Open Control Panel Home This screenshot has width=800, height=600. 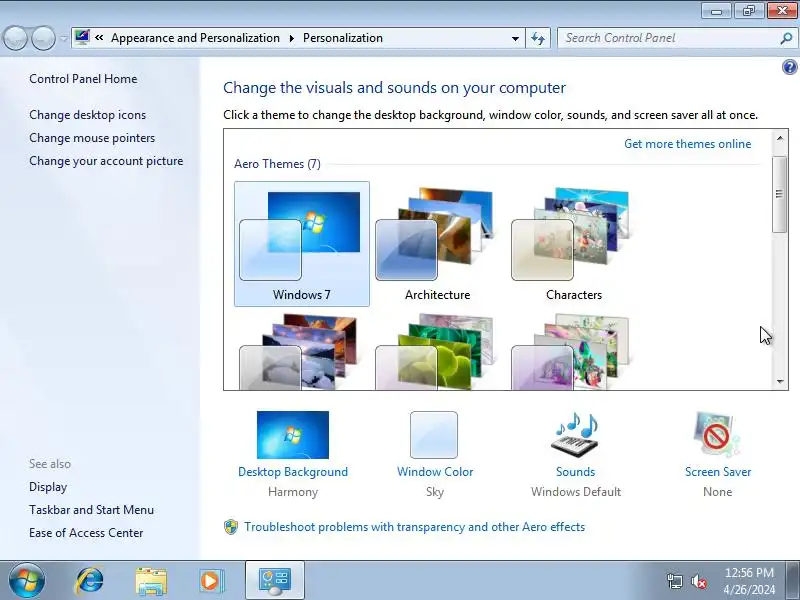(x=83, y=79)
